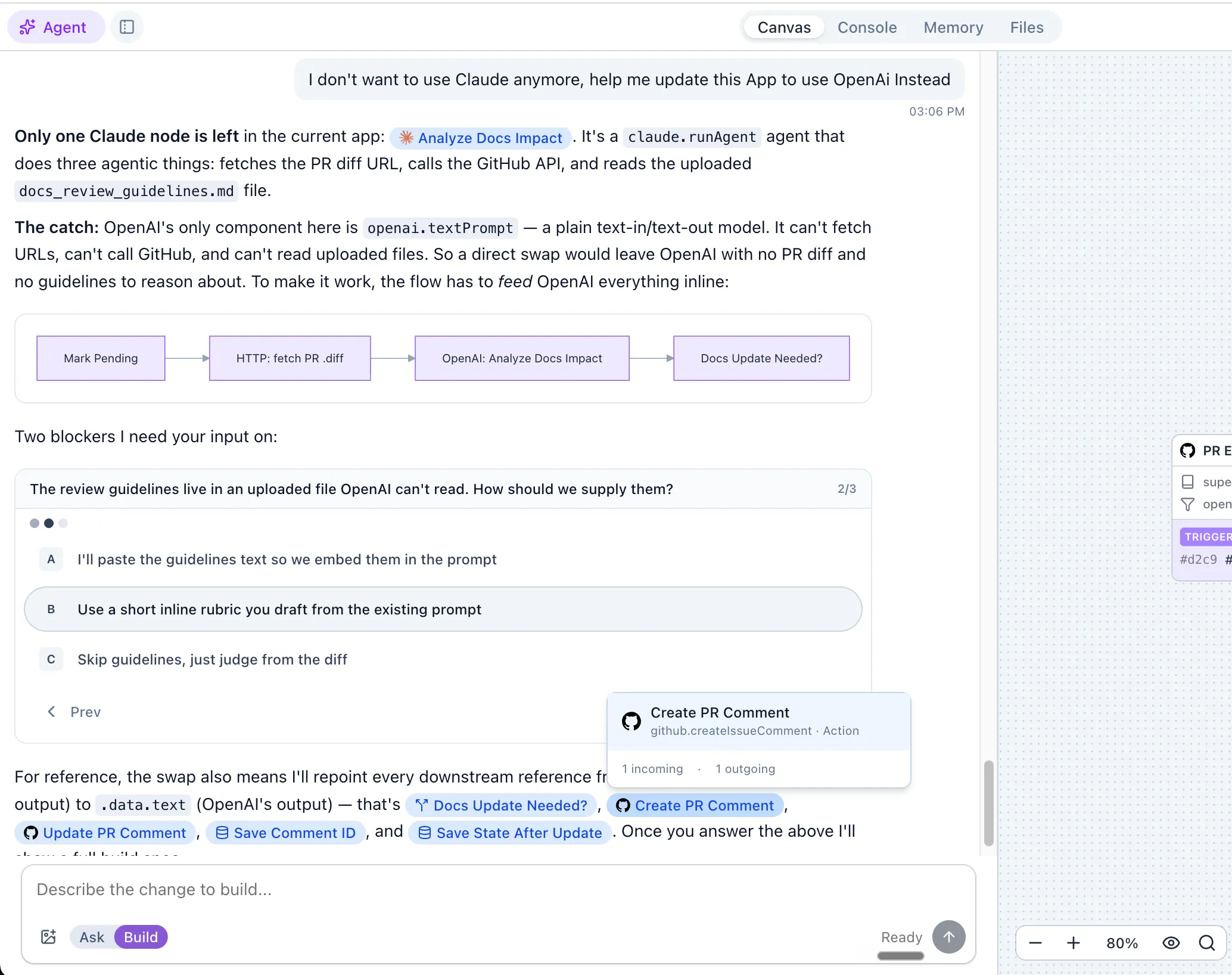Click the 03:06 PM timestamp
This screenshot has width=1232, height=975.
point(937,111)
